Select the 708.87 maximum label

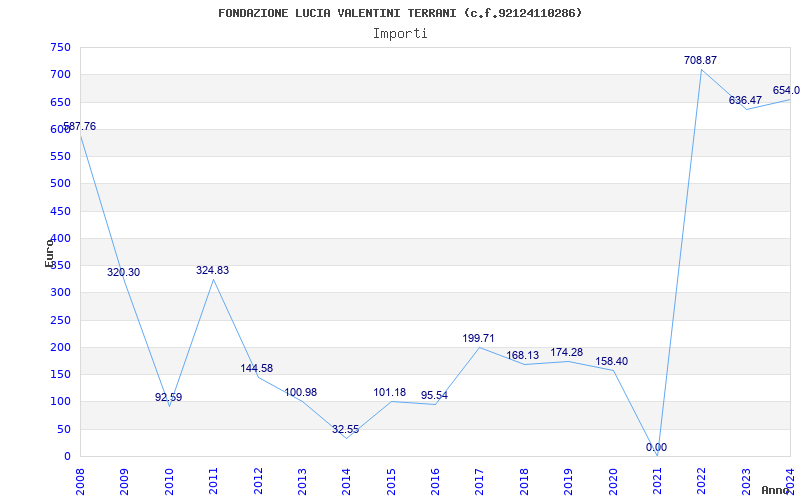tap(700, 60)
